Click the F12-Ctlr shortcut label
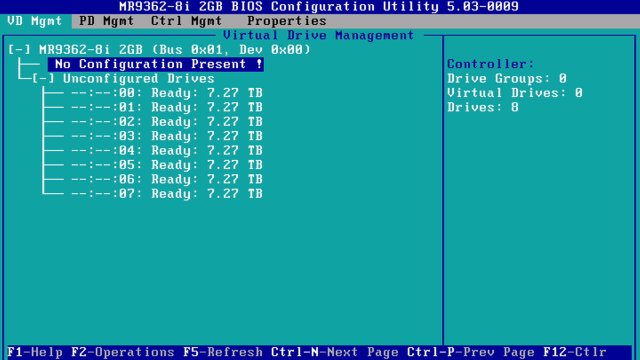Image resolution: width=640 pixels, height=360 pixels. (x=575, y=352)
